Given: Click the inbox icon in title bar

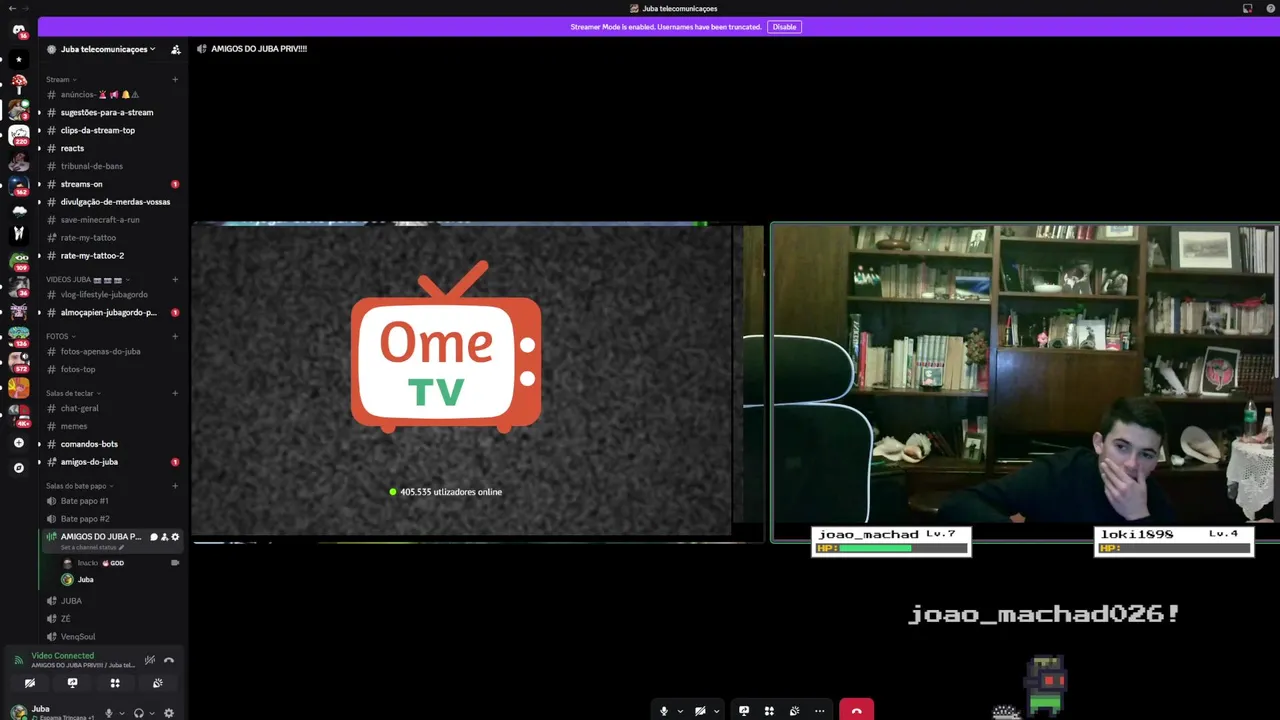Looking at the screenshot, I should (x=1247, y=8).
